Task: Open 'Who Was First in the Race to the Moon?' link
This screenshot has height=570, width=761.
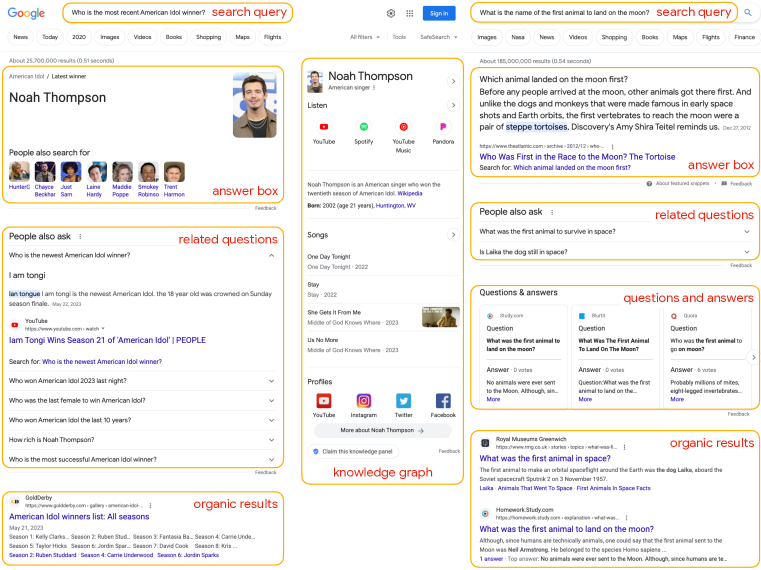Action: (577, 157)
